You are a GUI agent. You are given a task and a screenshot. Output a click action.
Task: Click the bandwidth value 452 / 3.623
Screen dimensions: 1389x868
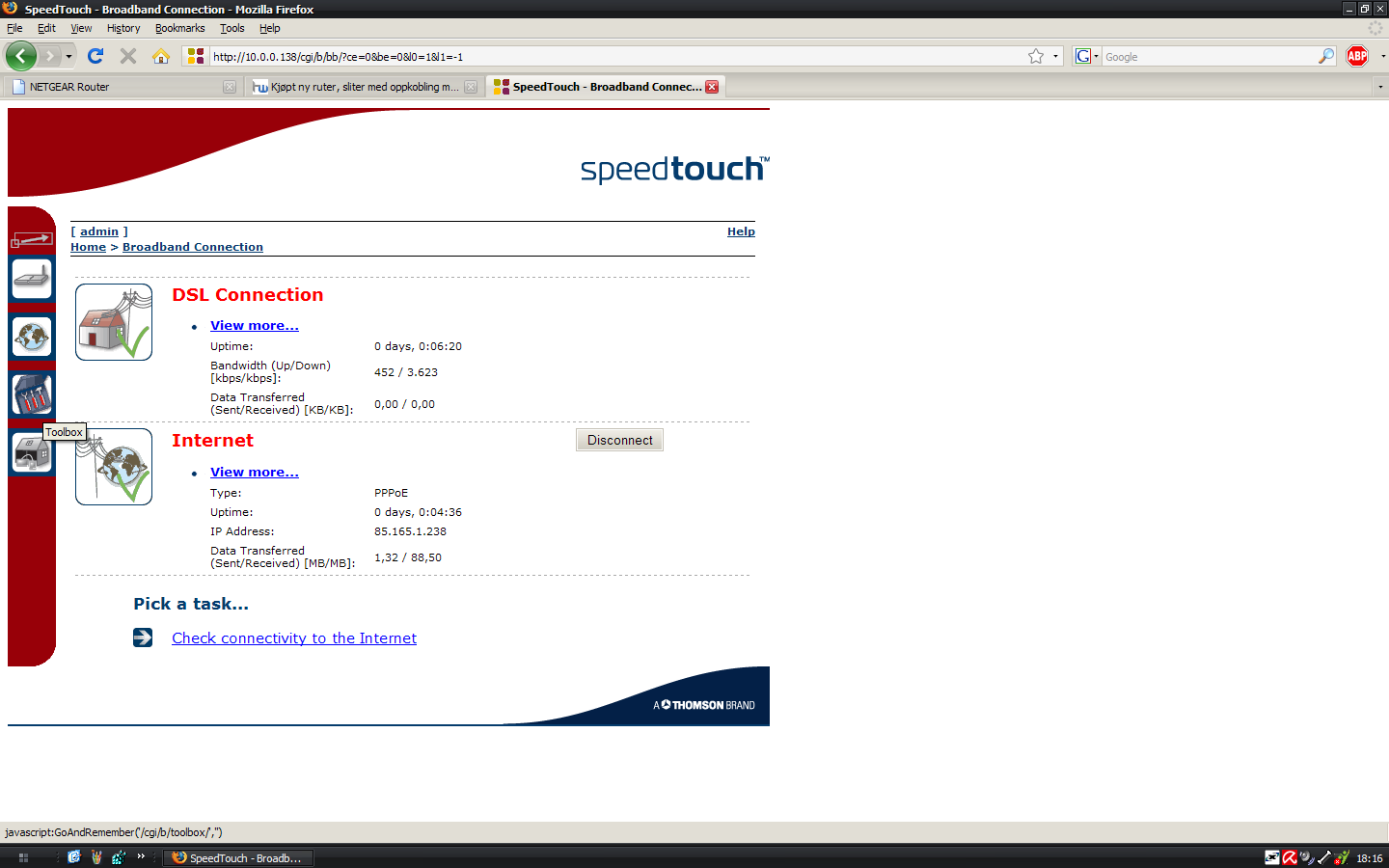[x=406, y=372]
